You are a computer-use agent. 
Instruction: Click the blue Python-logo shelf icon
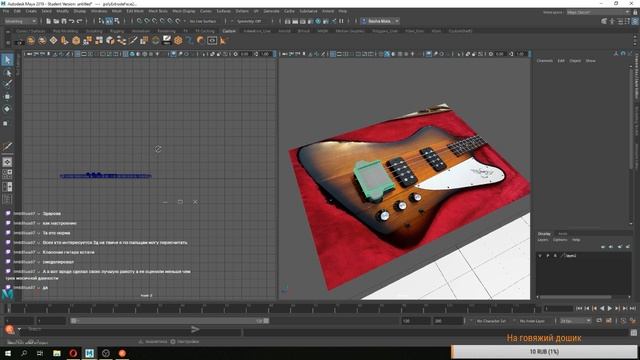[x=189, y=40]
